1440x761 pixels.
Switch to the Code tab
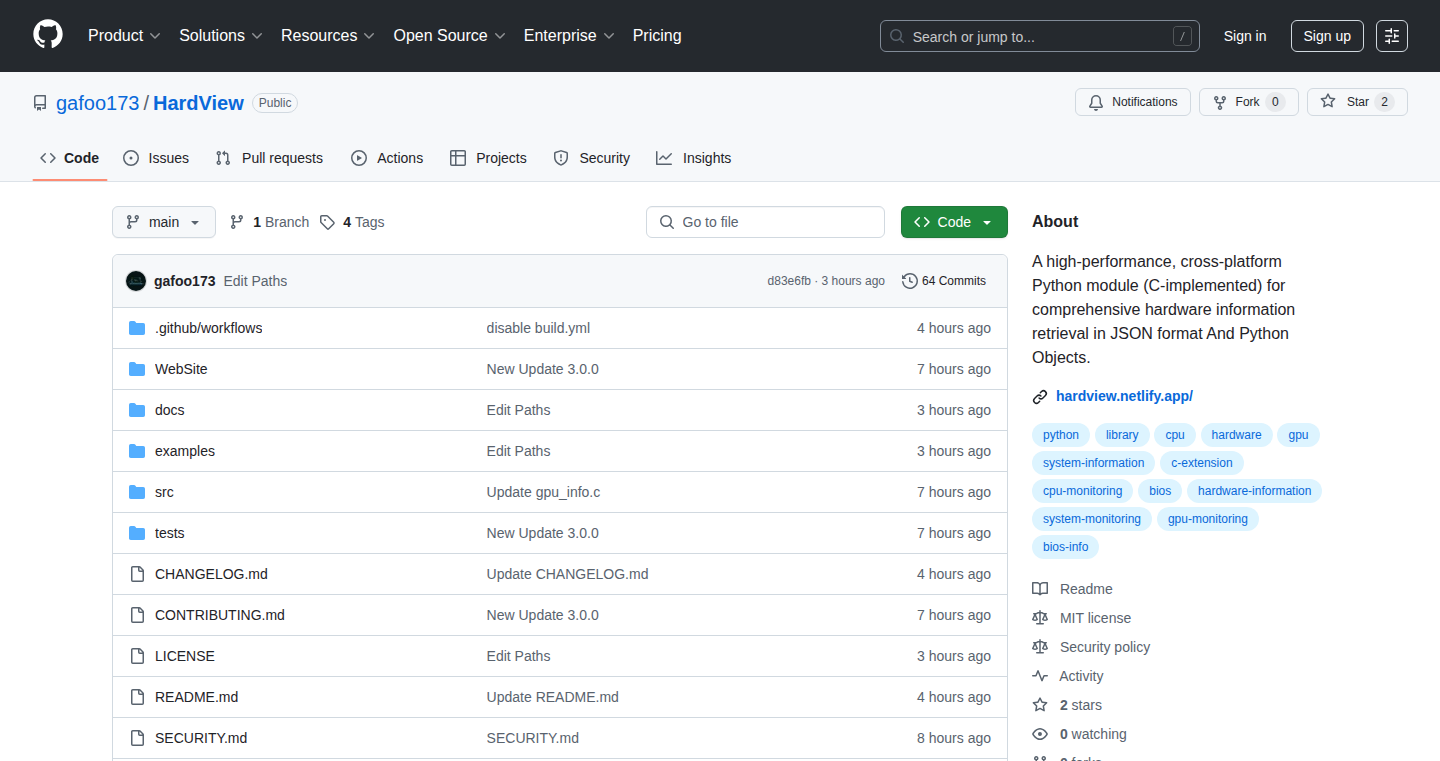pyautogui.click(x=70, y=158)
